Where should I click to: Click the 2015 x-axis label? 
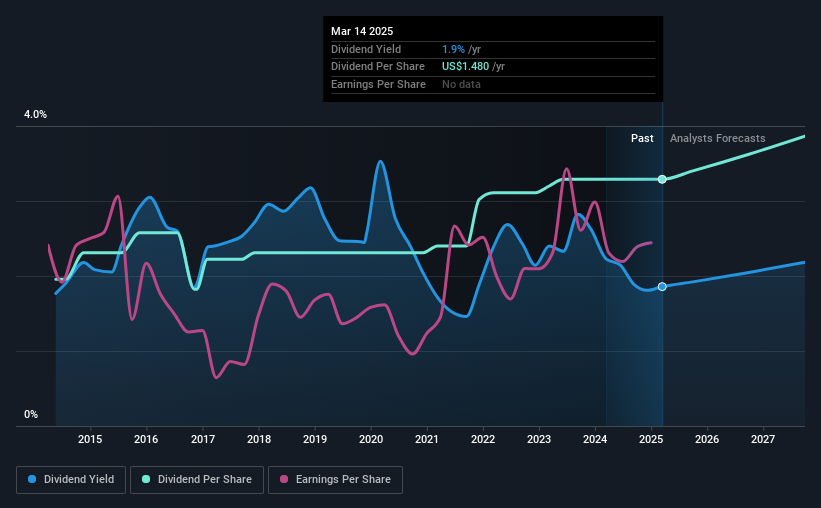click(90, 439)
